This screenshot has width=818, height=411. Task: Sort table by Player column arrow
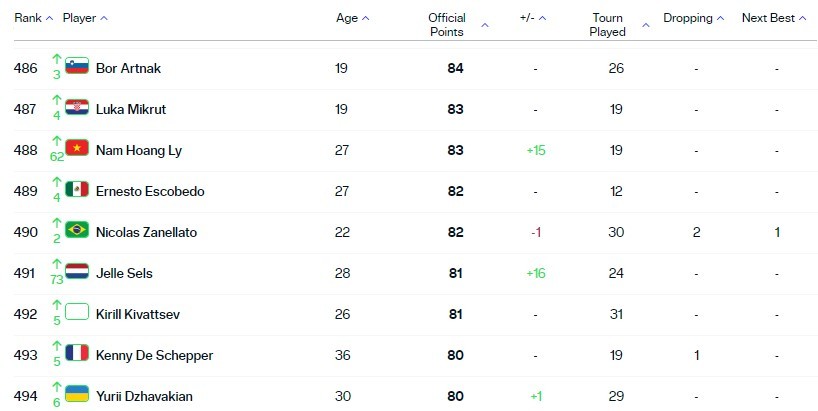[x=104, y=18]
